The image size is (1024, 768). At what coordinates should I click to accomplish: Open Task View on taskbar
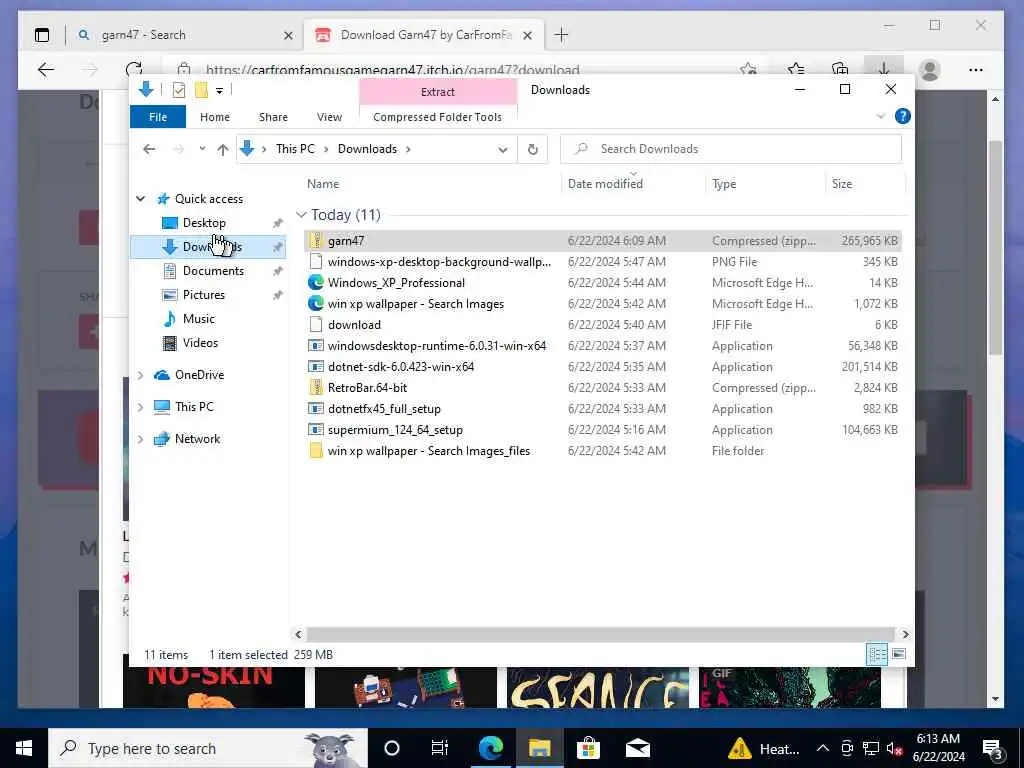pos(440,748)
